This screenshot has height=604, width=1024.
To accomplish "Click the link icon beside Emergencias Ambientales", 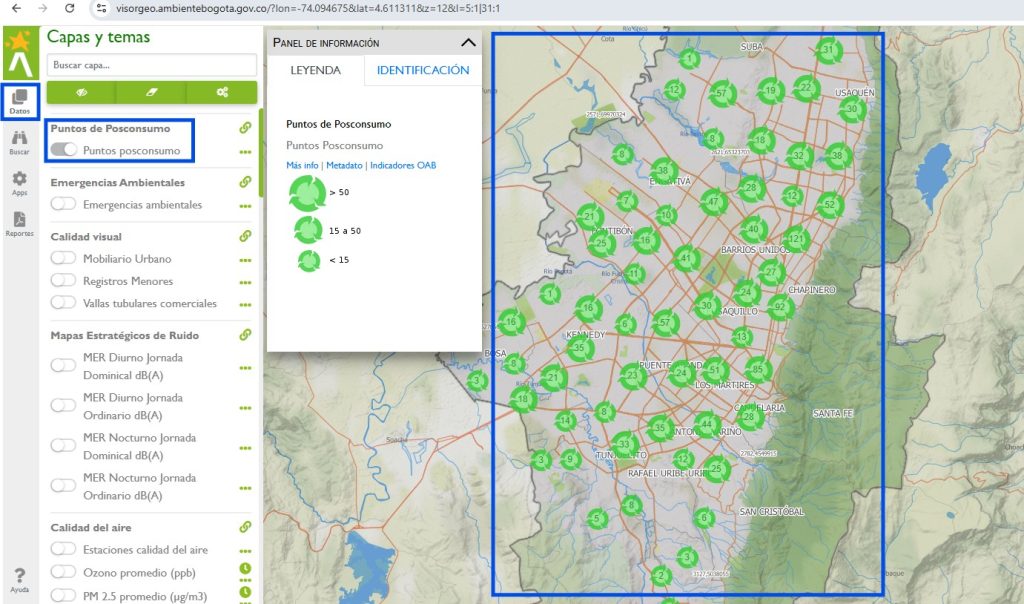I will (245, 182).
